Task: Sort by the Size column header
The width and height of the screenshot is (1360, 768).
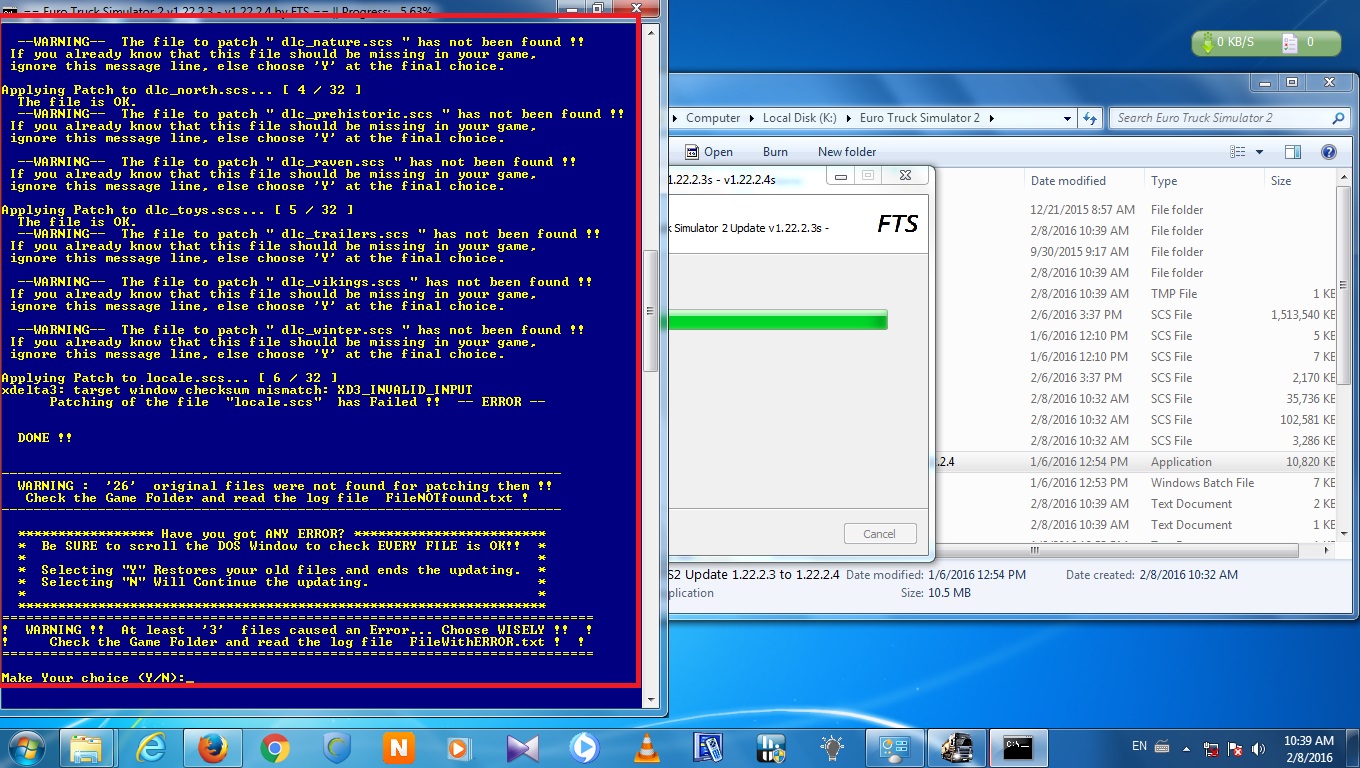Action: pyautogui.click(x=1300, y=181)
